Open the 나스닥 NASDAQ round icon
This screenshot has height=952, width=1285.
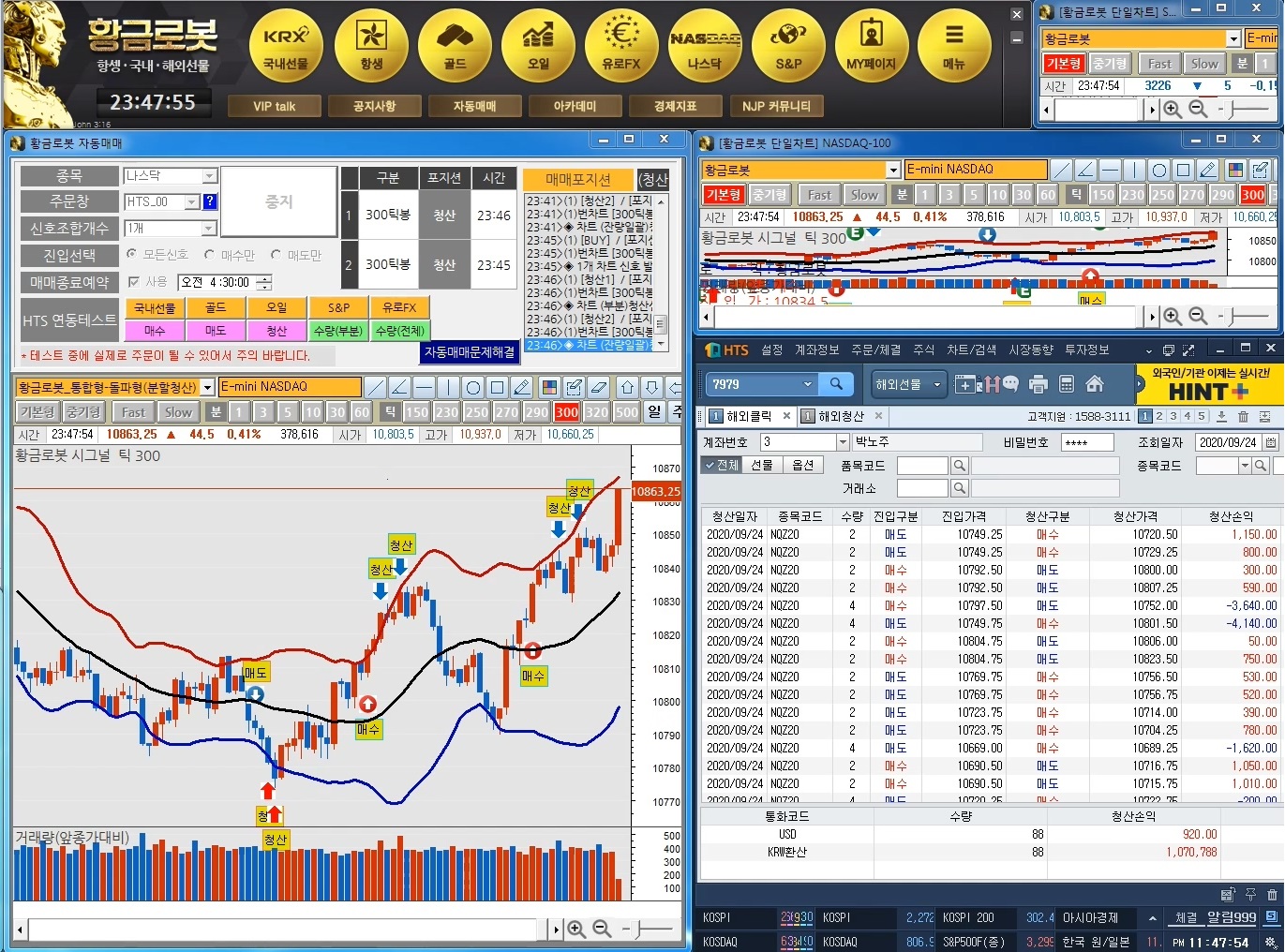(705, 45)
